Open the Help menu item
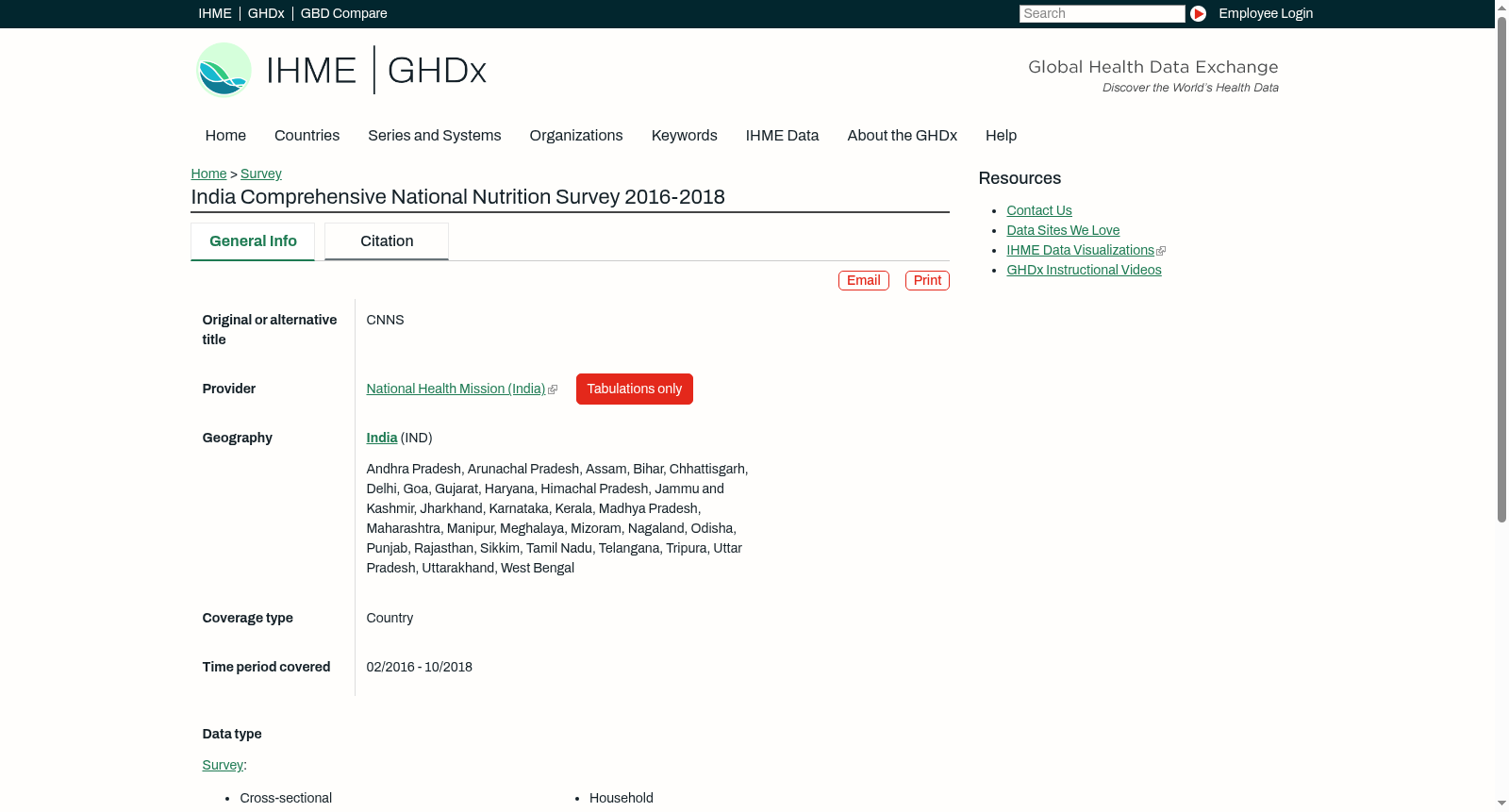This screenshot has height=812, width=1509. pyautogui.click(x=1001, y=136)
